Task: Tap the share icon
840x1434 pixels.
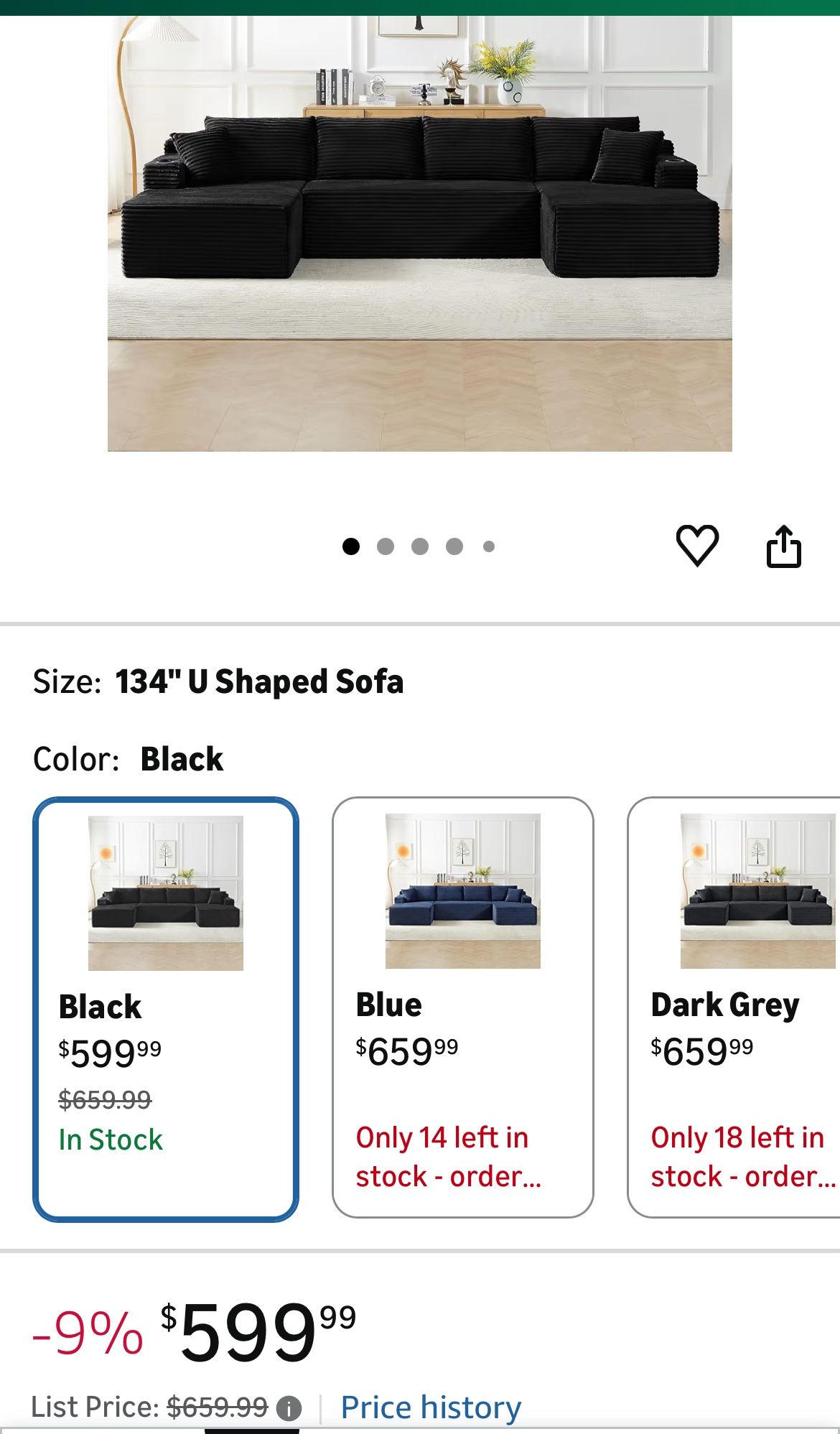Action: (x=783, y=546)
